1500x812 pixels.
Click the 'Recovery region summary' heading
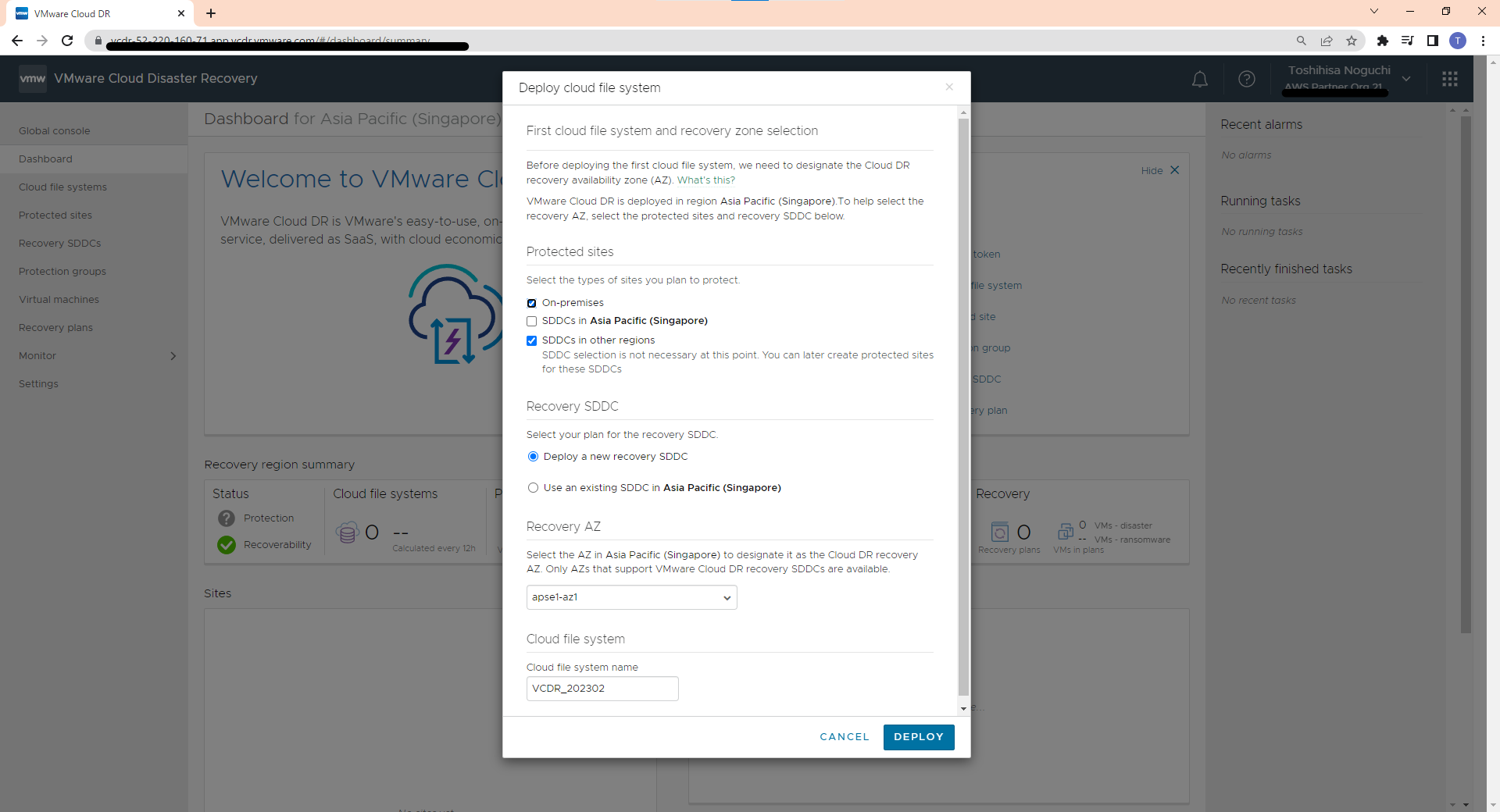279,465
